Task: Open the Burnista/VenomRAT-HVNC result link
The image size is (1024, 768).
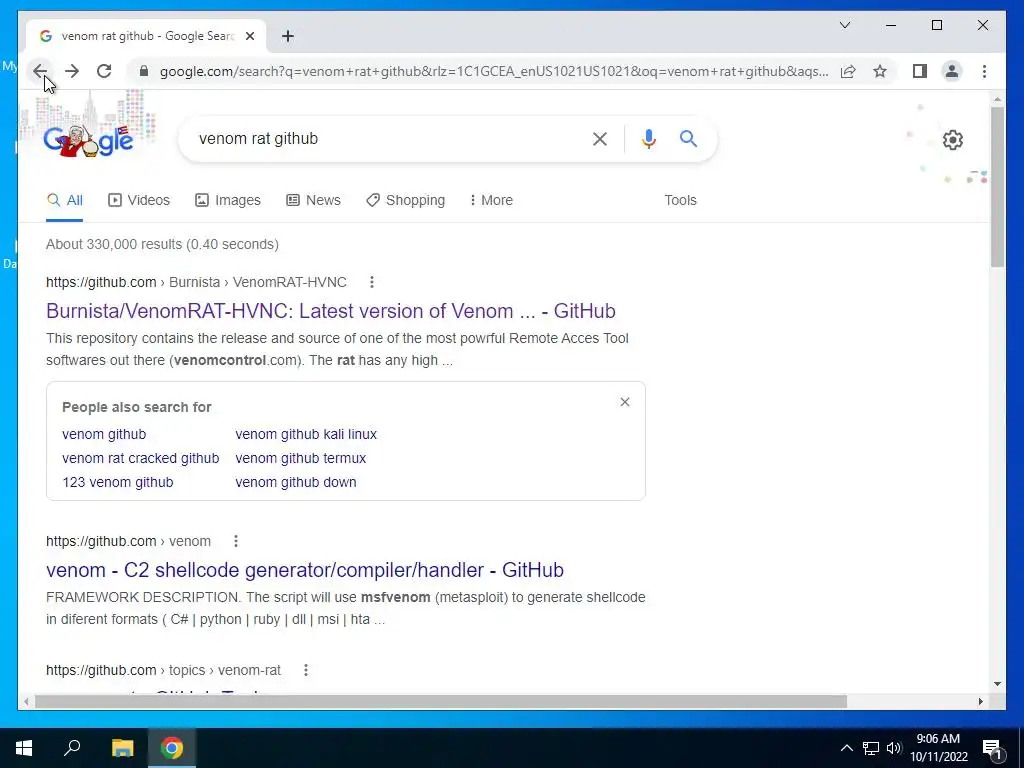Action: [330, 311]
